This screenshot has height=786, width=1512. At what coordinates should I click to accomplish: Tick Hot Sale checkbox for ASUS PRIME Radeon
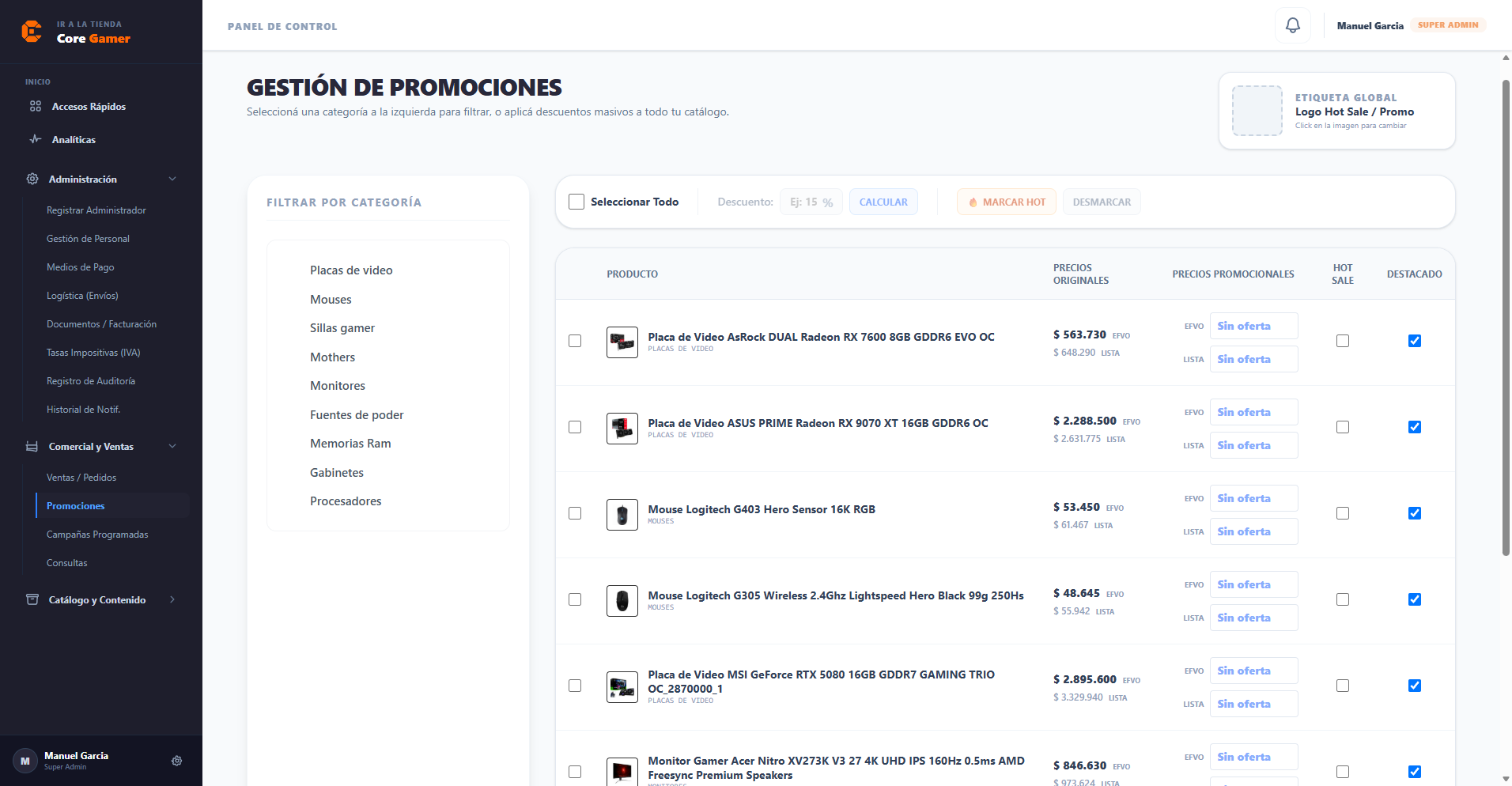[1343, 427]
